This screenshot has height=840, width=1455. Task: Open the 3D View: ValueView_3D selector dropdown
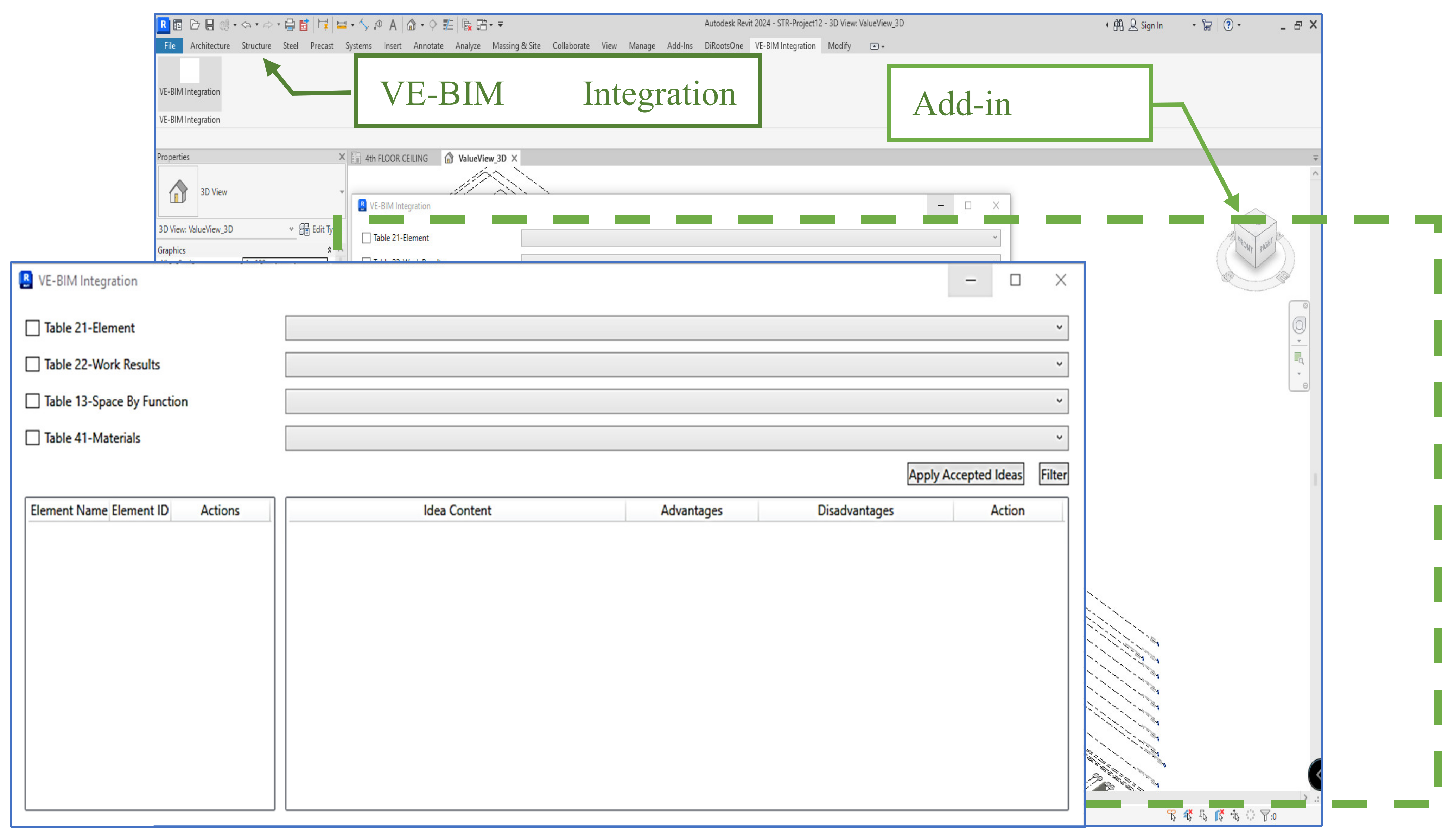(x=291, y=229)
